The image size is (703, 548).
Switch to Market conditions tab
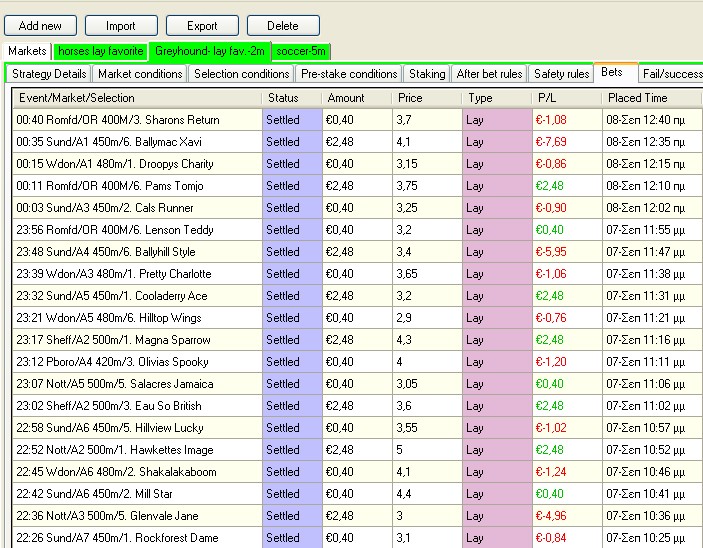coord(140,74)
